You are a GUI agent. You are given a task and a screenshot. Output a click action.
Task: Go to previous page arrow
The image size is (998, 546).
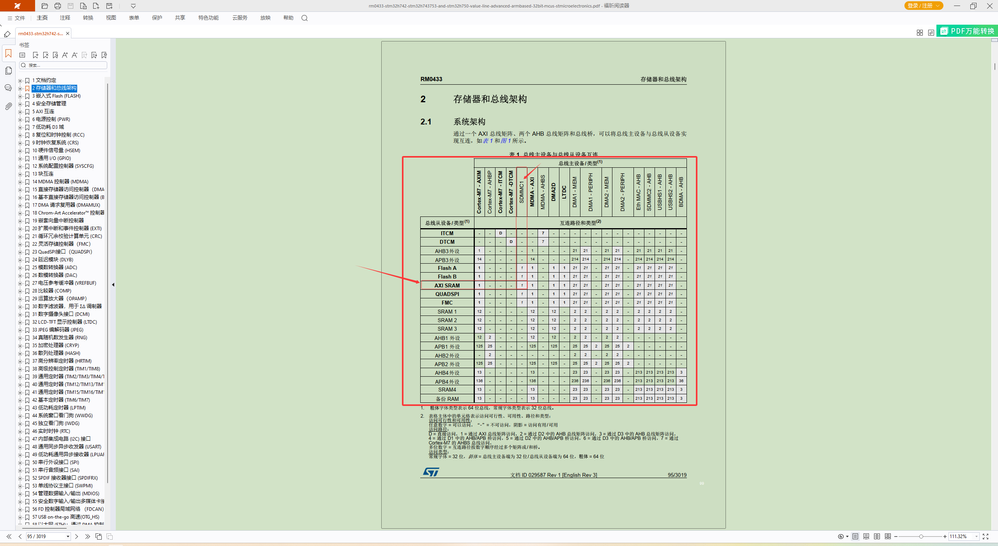20,536
